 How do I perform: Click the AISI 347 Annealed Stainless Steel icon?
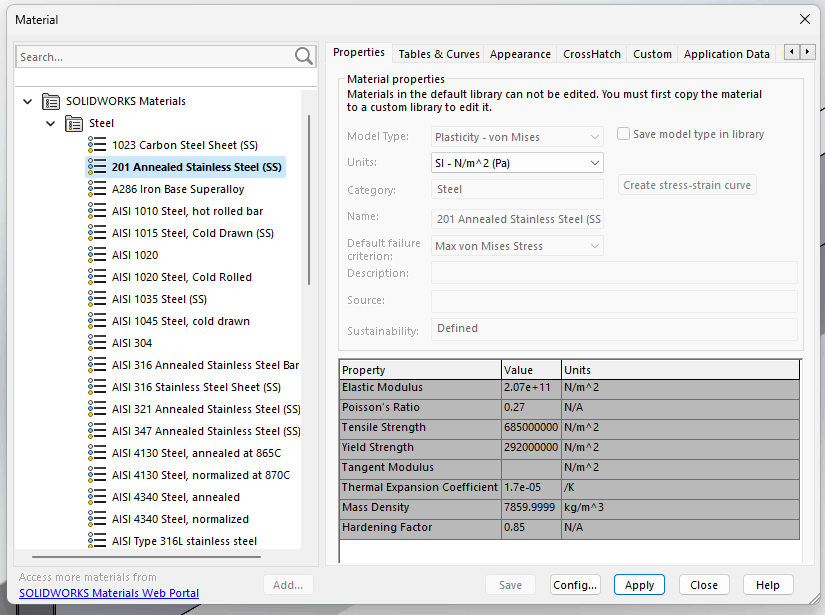tap(97, 431)
